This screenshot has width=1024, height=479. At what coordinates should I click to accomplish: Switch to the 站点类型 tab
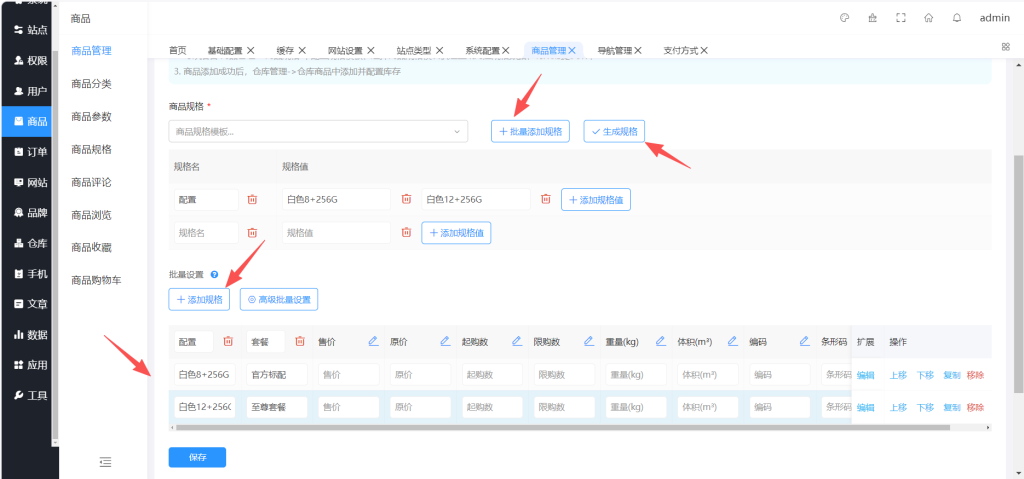(414, 50)
